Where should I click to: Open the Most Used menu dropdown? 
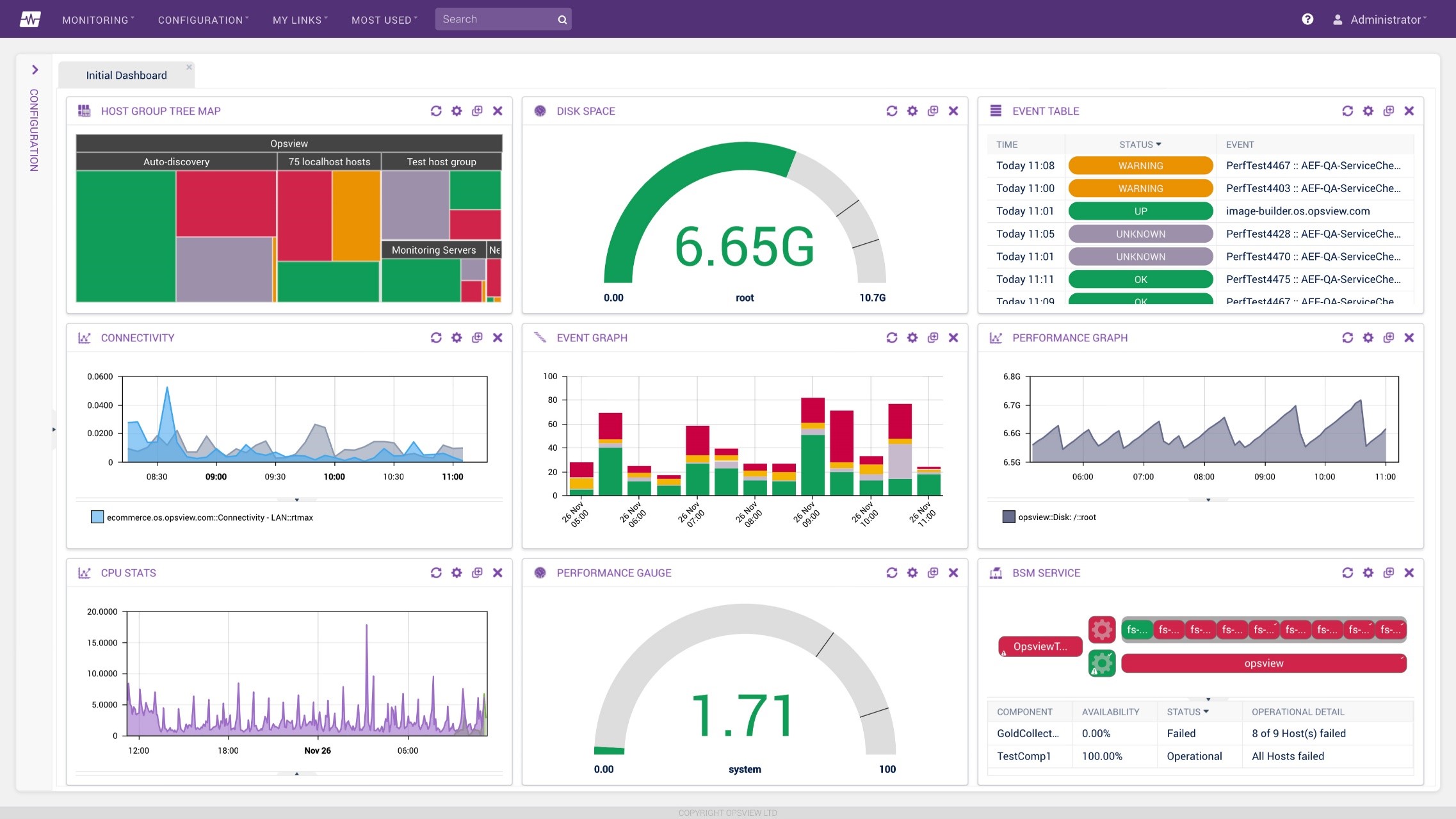(x=384, y=18)
